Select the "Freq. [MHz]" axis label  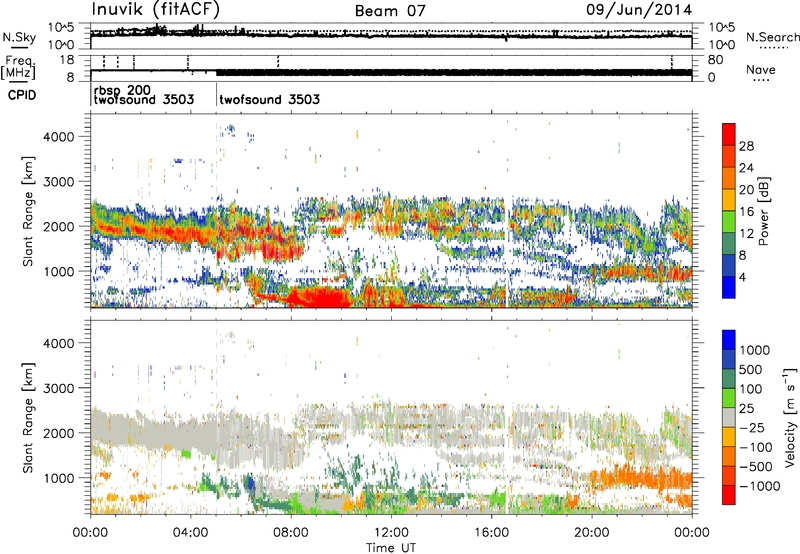pyautogui.click(x=19, y=68)
